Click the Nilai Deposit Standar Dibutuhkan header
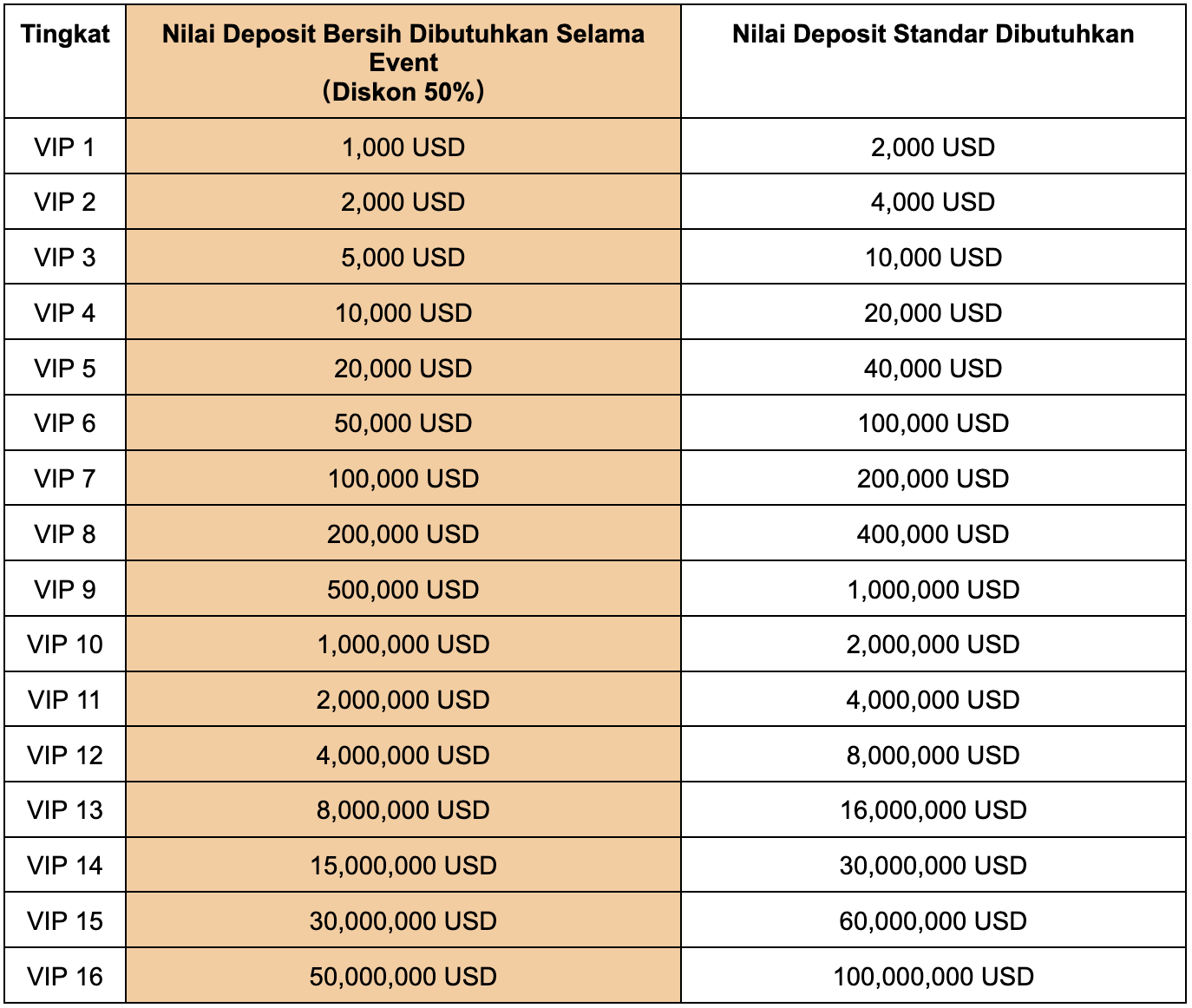The height and width of the screenshot is (1008, 1192). coord(933,35)
